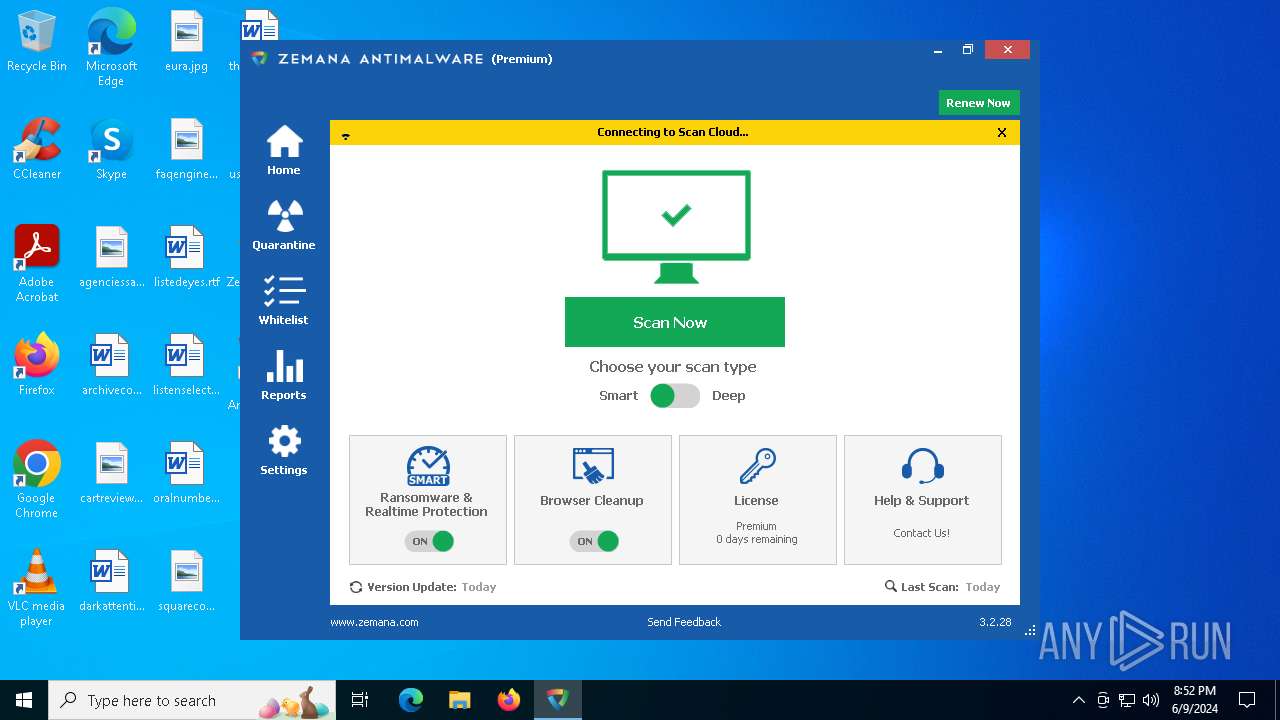Select the Microsoft Edge desktop shortcut
Viewport: 1280px width, 720px height.
111,47
